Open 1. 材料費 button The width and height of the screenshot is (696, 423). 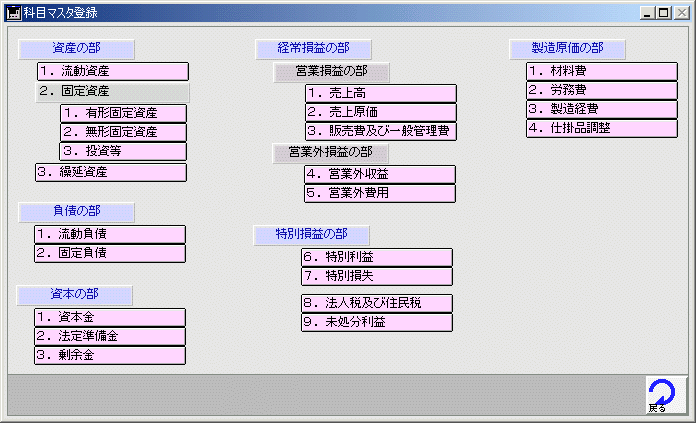point(602,71)
